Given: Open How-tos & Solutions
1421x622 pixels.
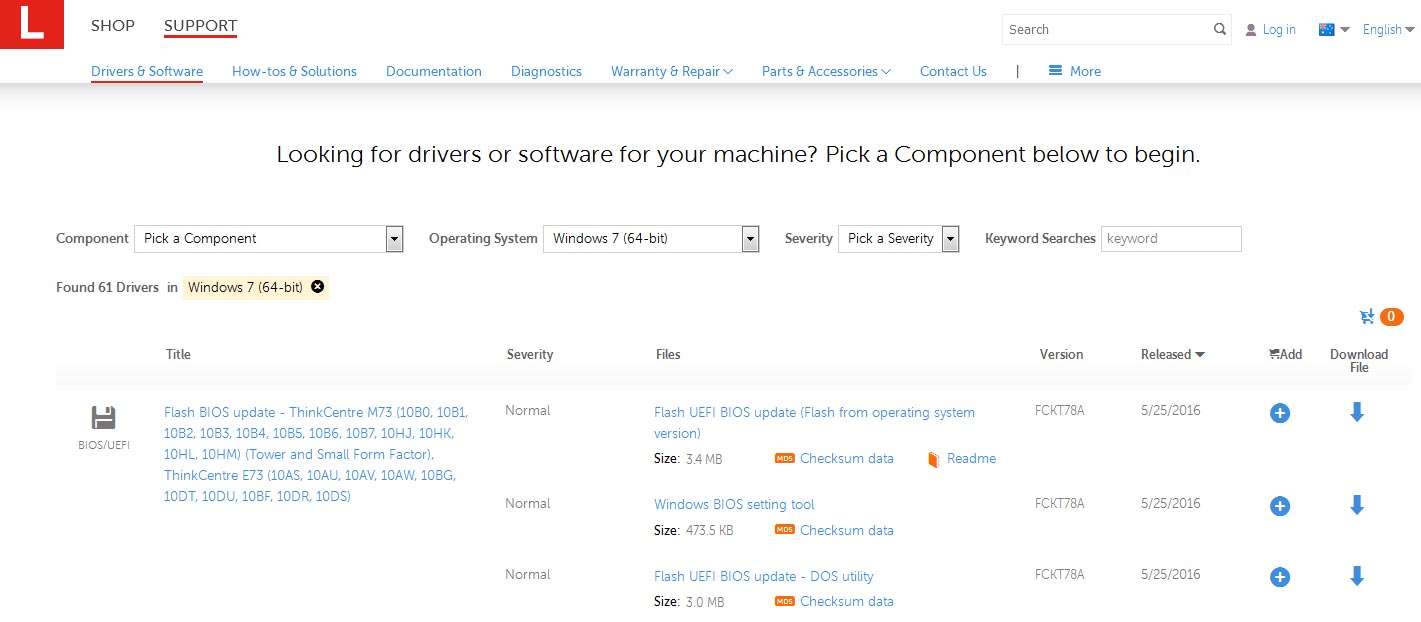Looking at the screenshot, I should [294, 71].
